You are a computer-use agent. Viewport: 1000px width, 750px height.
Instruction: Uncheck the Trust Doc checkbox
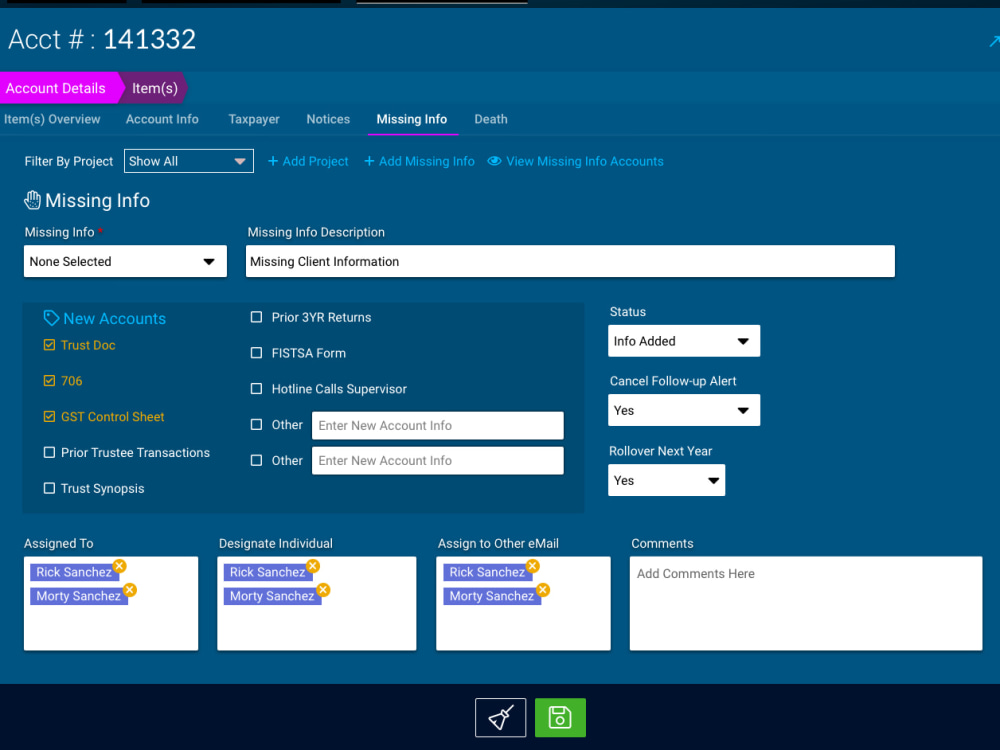point(49,345)
